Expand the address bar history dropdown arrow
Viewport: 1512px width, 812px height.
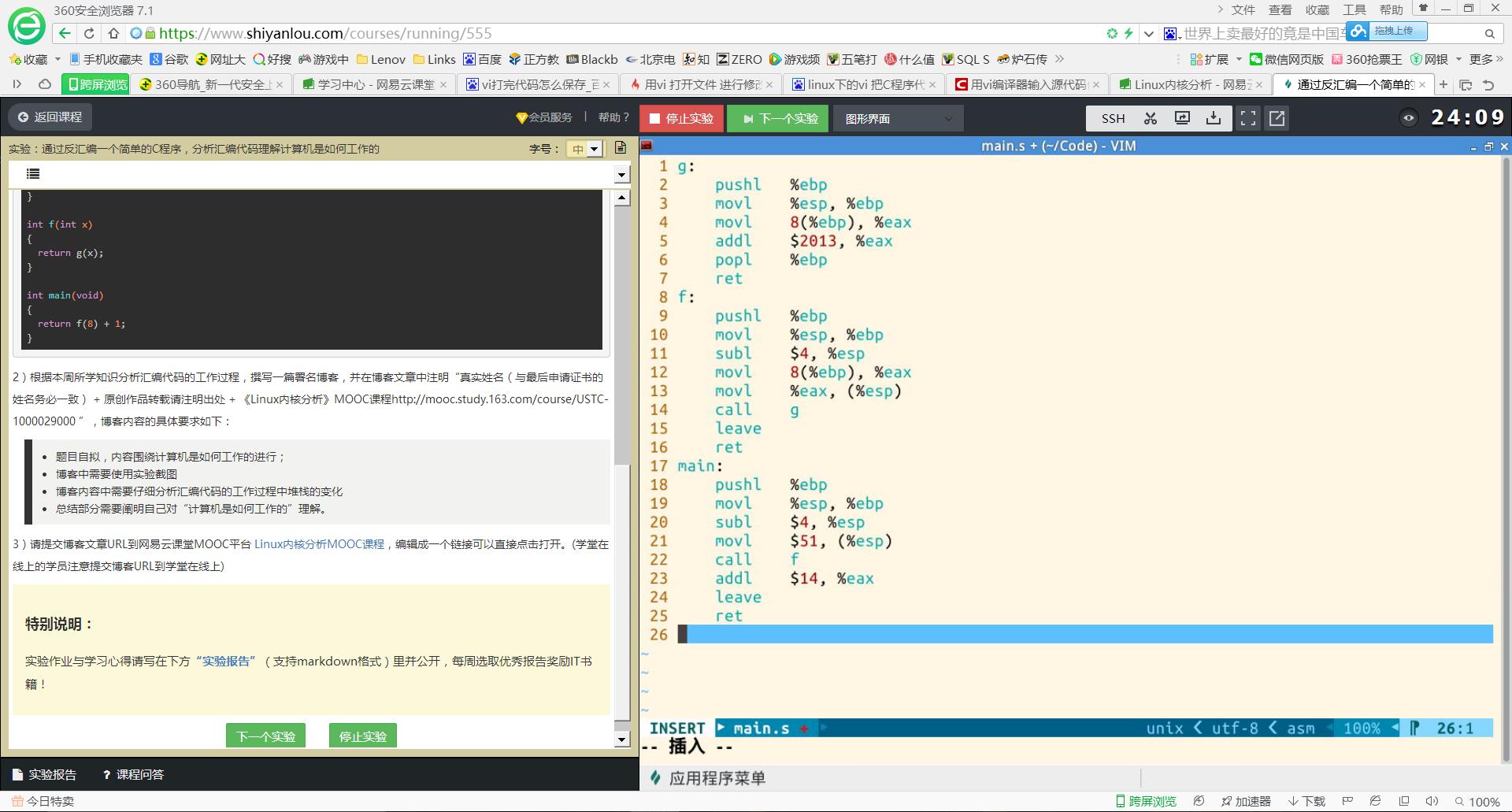click(x=1149, y=33)
